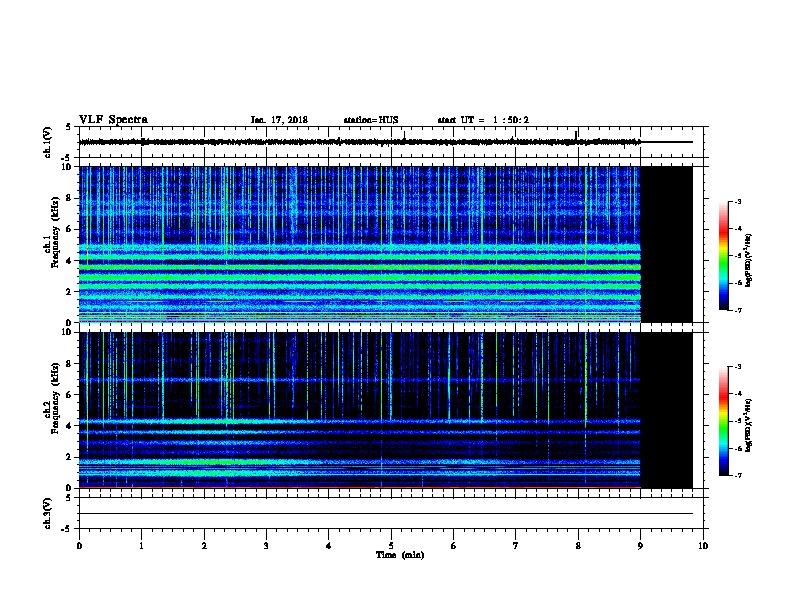The width and height of the screenshot is (792, 612).
Task: Click time-axis tick label "3"
Action: tap(266, 545)
